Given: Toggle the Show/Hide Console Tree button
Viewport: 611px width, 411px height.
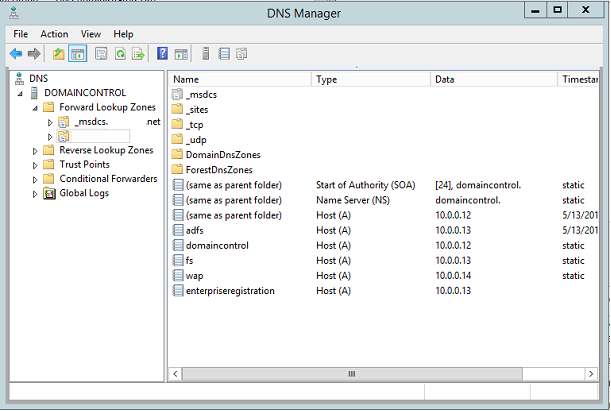Looking at the screenshot, I should pos(77,53).
